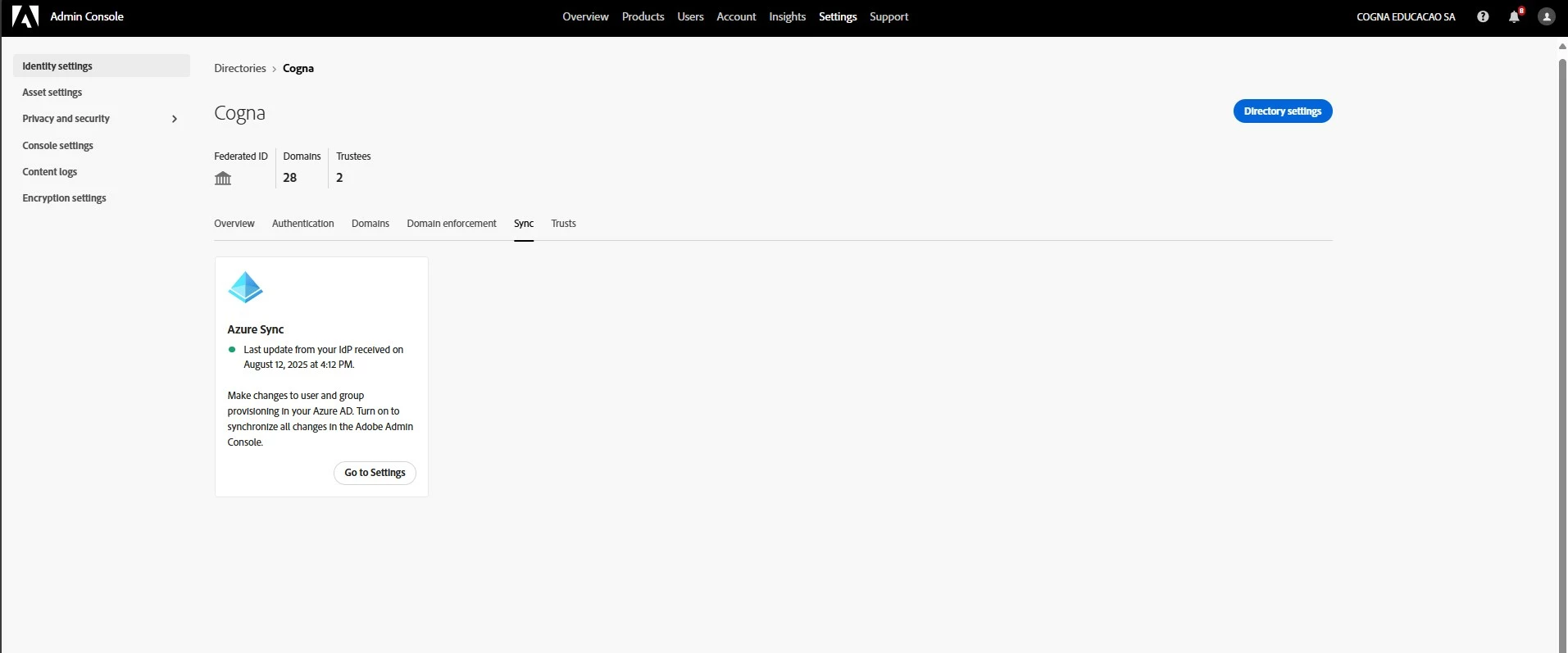Open the Support top menu
1568x653 pixels.
[x=889, y=16]
